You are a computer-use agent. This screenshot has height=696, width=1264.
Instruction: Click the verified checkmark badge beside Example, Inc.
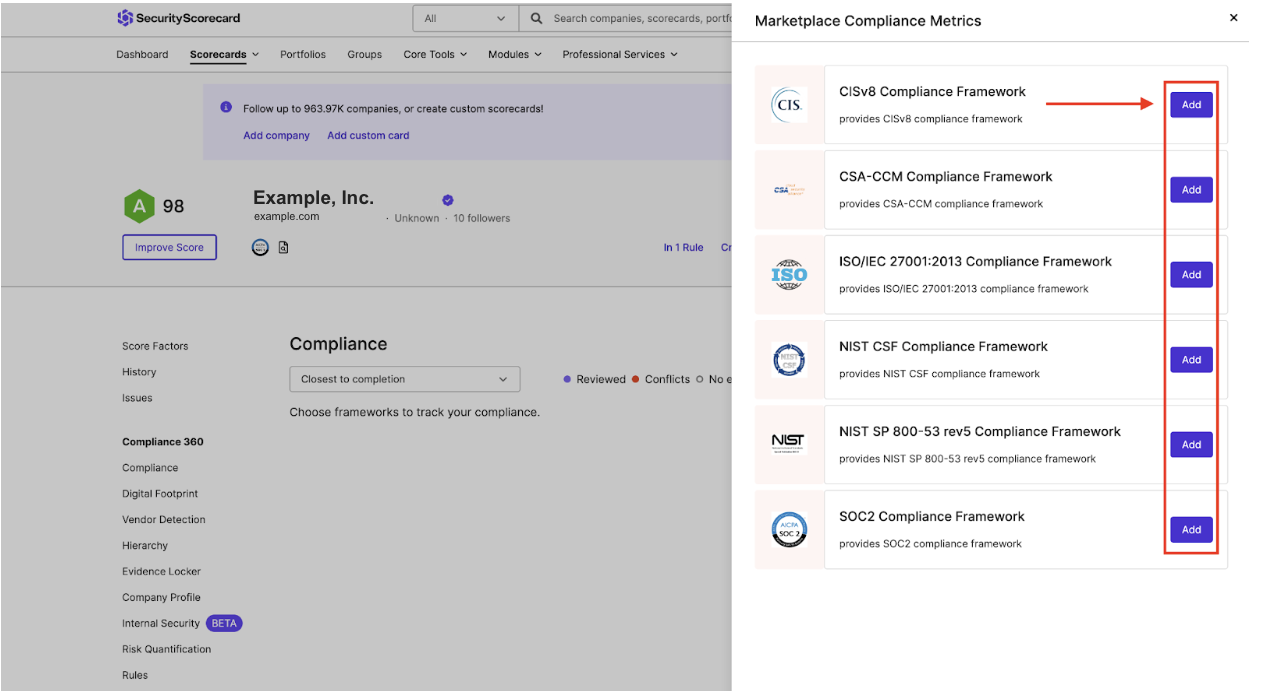[x=448, y=200]
